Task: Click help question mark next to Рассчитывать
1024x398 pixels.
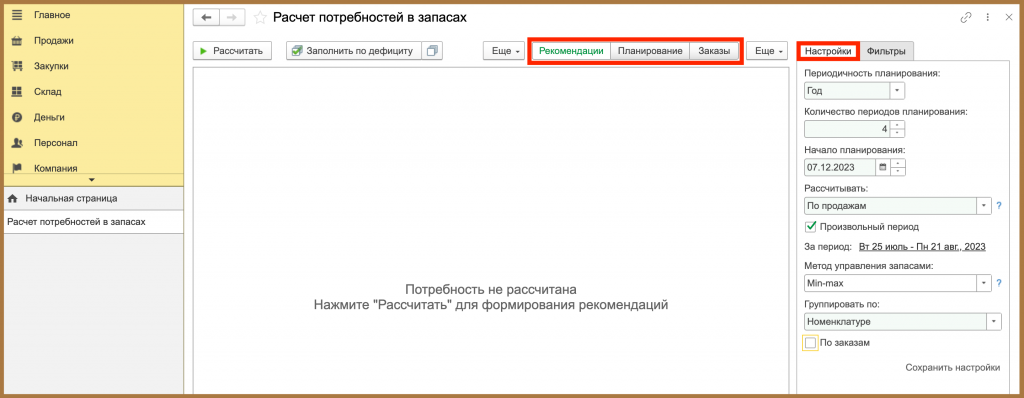Action: (x=999, y=207)
